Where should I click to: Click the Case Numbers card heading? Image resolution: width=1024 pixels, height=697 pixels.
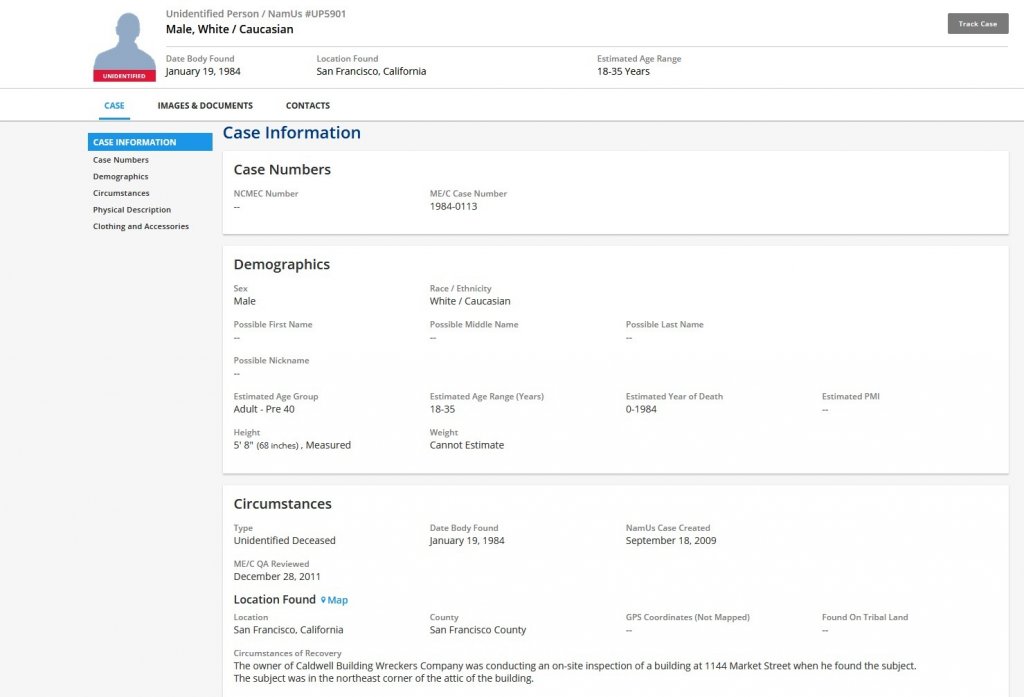pos(282,170)
